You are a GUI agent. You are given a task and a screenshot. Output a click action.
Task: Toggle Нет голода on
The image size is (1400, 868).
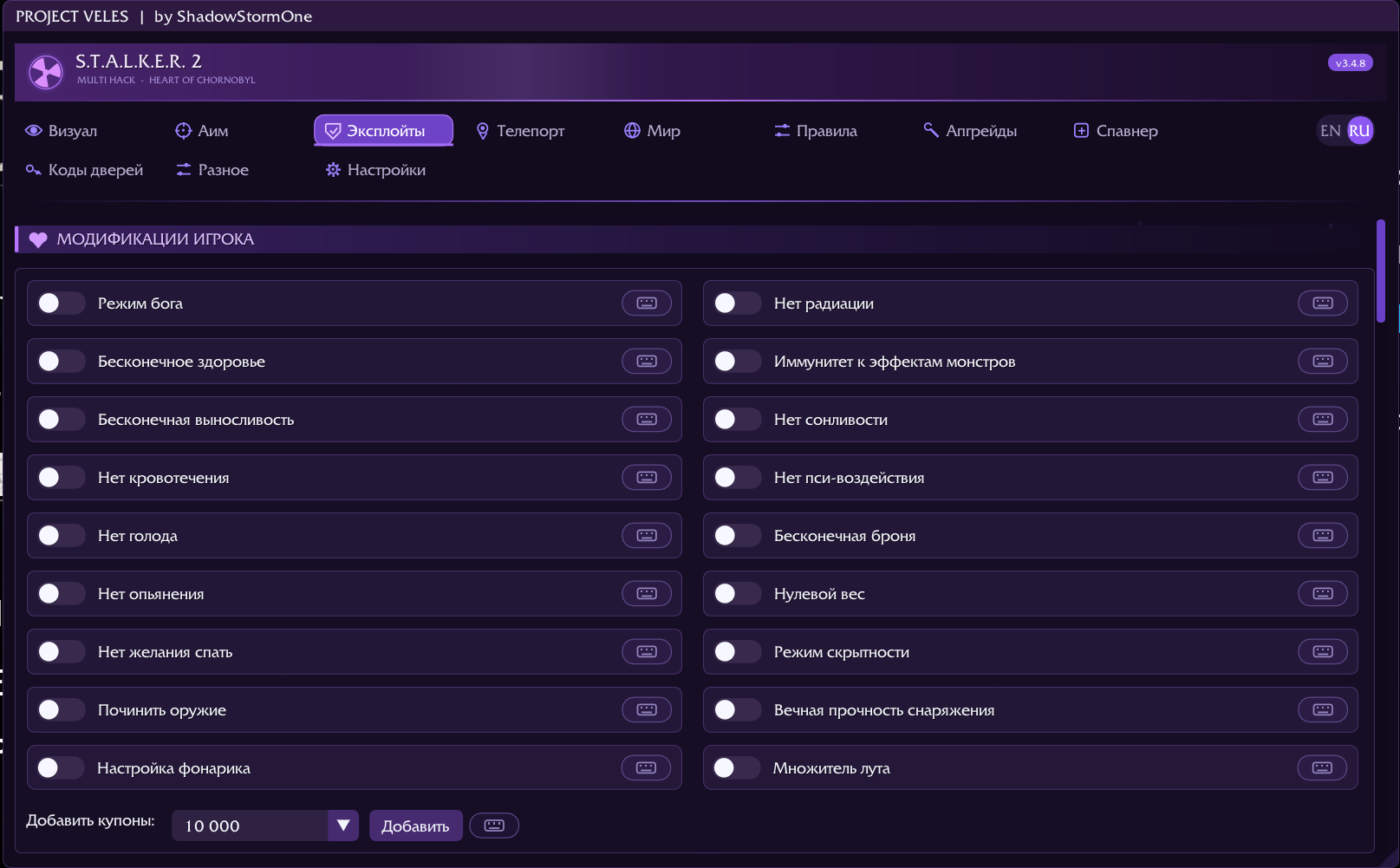(x=61, y=535)
